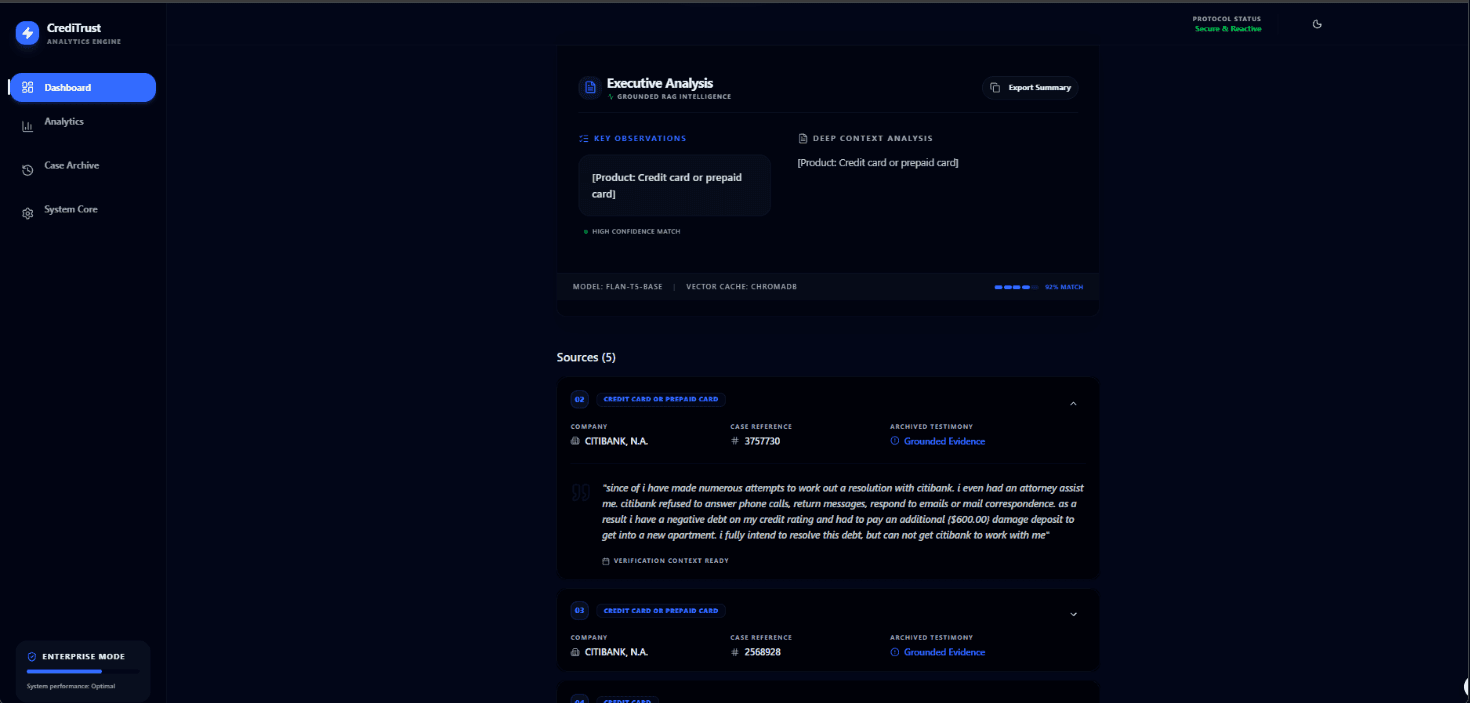Click System performance: Optimal text
Screen dimensions: 1470x703
point(71,686)
